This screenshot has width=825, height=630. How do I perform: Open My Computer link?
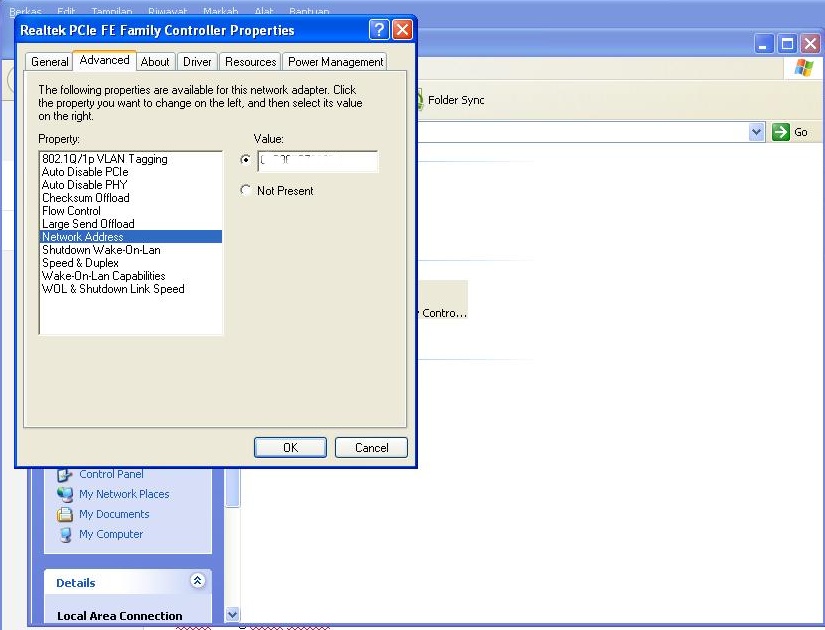[x=111, y=534]
